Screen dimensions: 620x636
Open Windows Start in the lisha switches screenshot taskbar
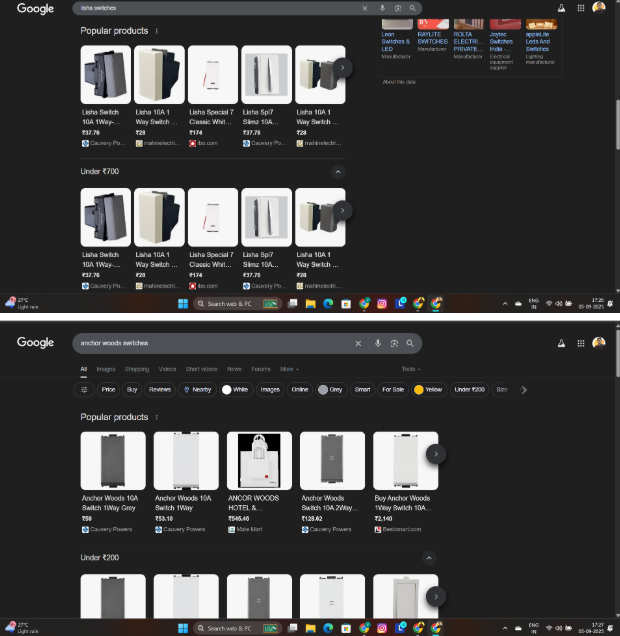pyautogui.click(x=183, y=303)
